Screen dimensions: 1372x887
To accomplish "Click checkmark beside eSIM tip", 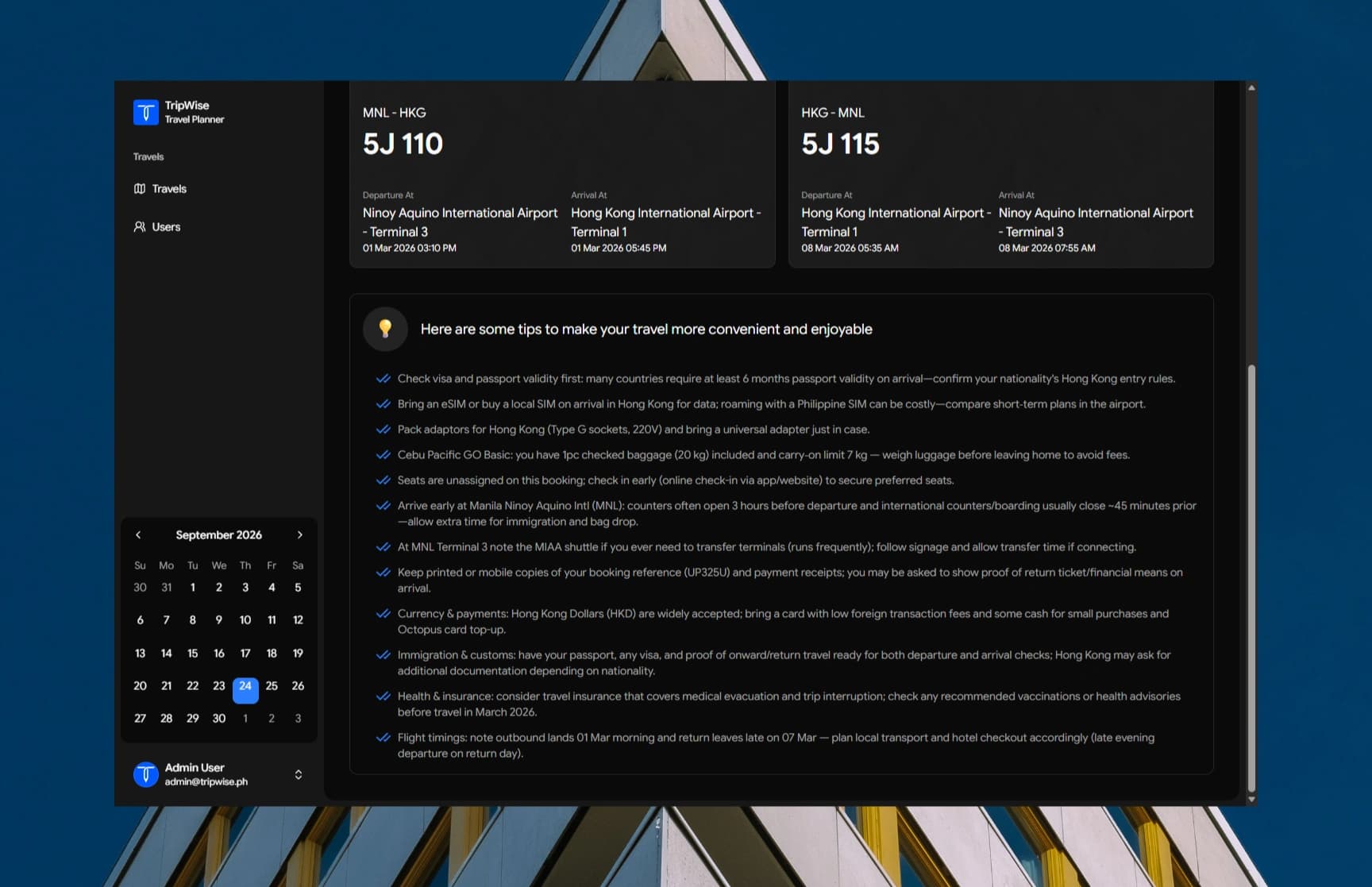I will (383, 404).
